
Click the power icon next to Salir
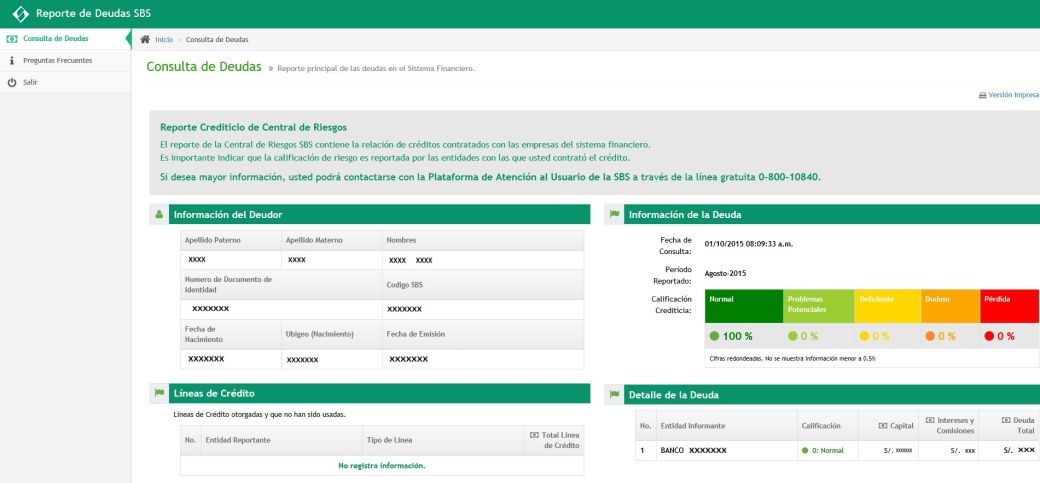(11, 82)
